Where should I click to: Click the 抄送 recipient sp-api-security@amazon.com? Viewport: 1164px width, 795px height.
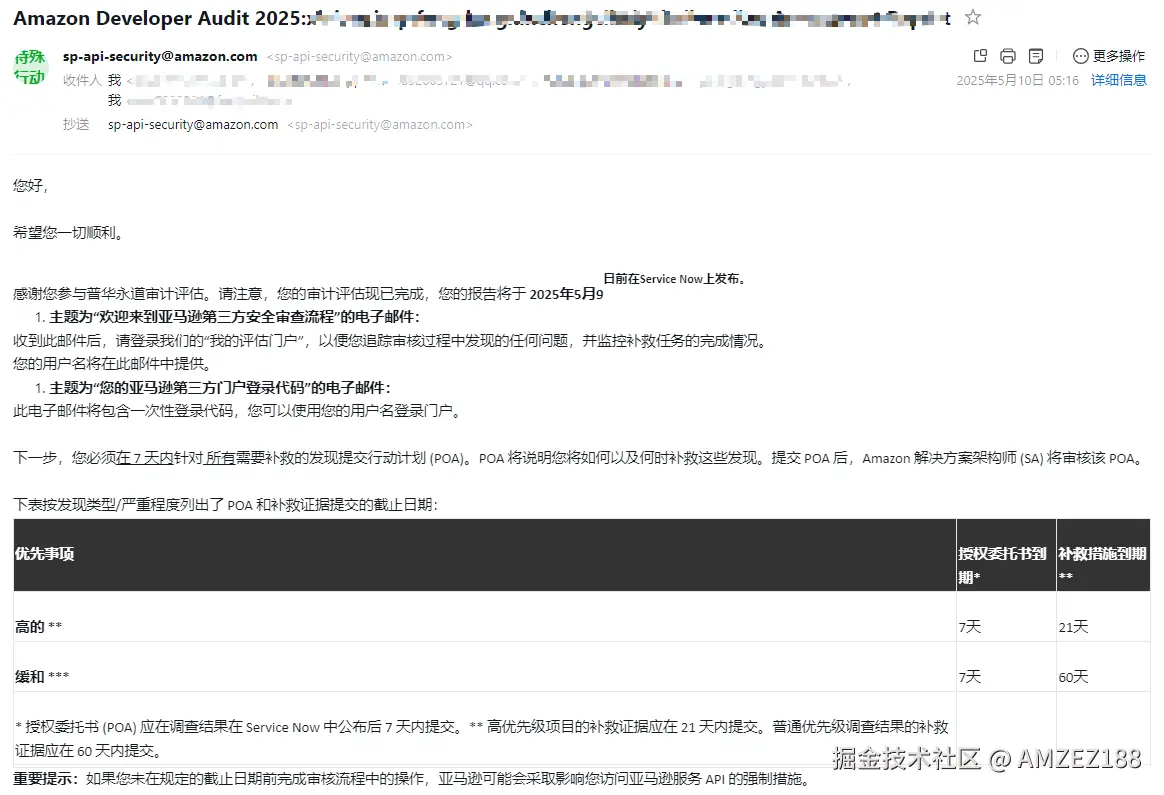tap(193, 125)
